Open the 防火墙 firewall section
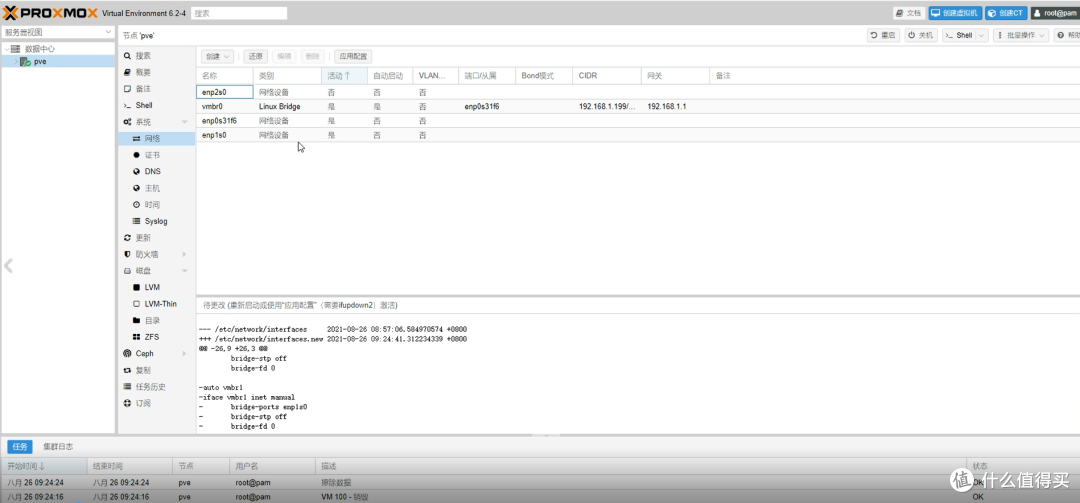Image resolution: width=1080 pixels, height=503 pixels. pyautogui.click(x=146, y=254)
